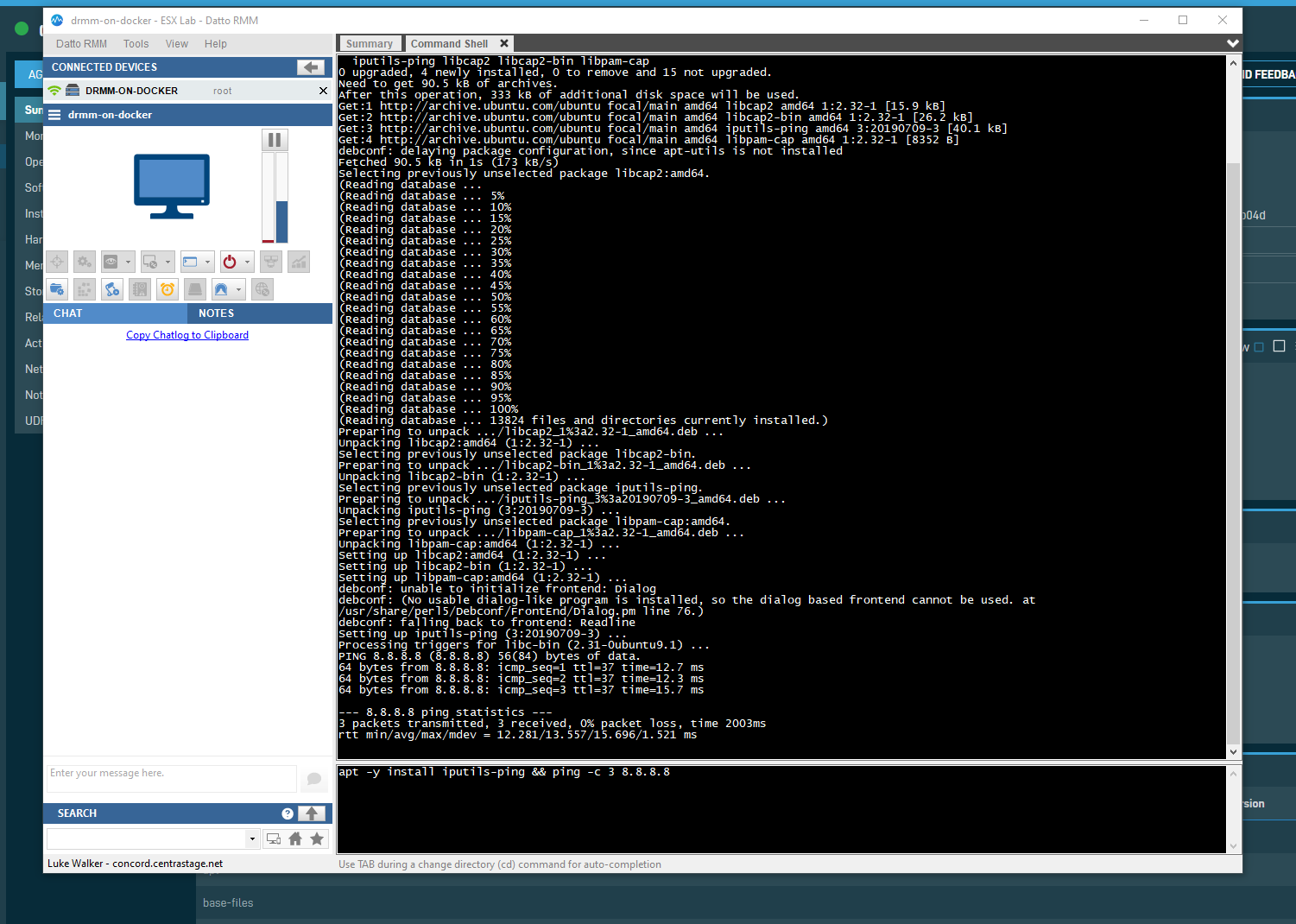Open the View menu
Screen dimensions: 1296x924
coord(177,44)
